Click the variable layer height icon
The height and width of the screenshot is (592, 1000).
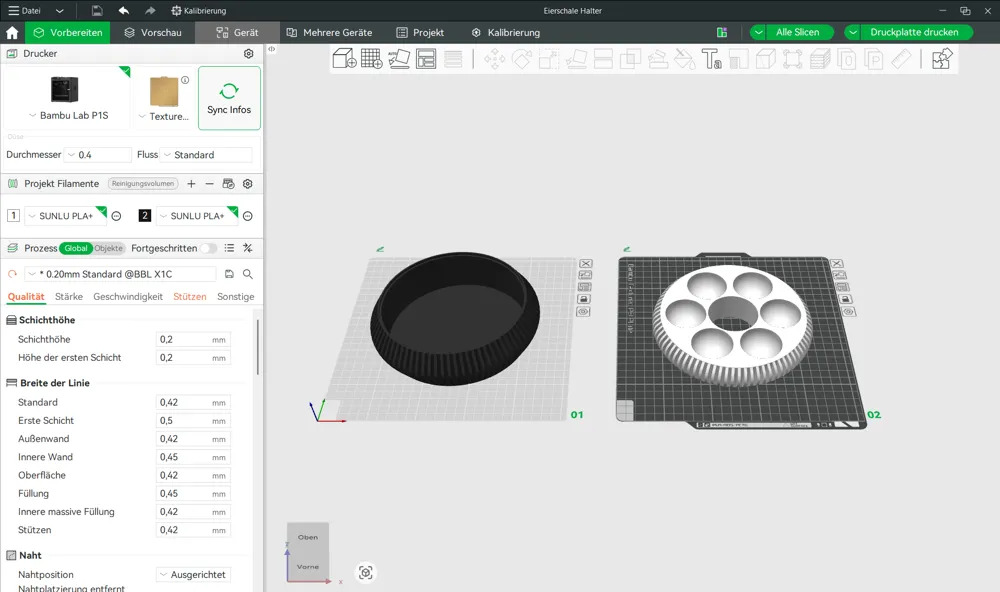point(453,59)
